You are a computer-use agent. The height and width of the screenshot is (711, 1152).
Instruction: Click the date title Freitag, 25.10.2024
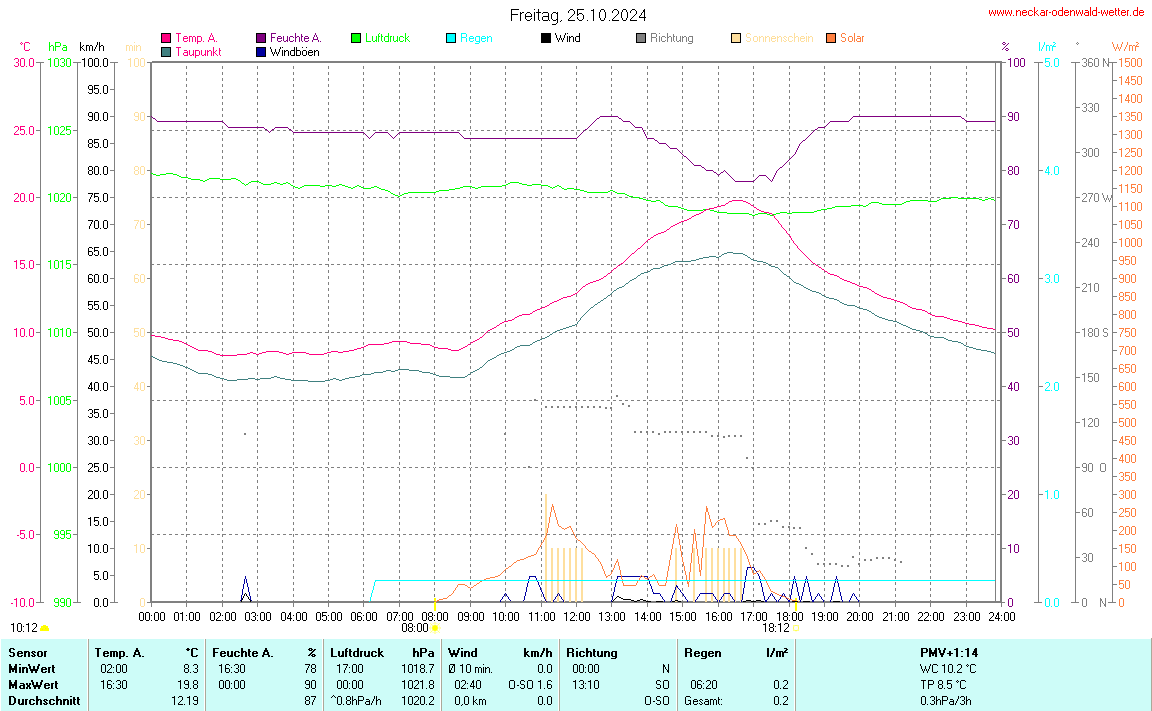(577, 15)
